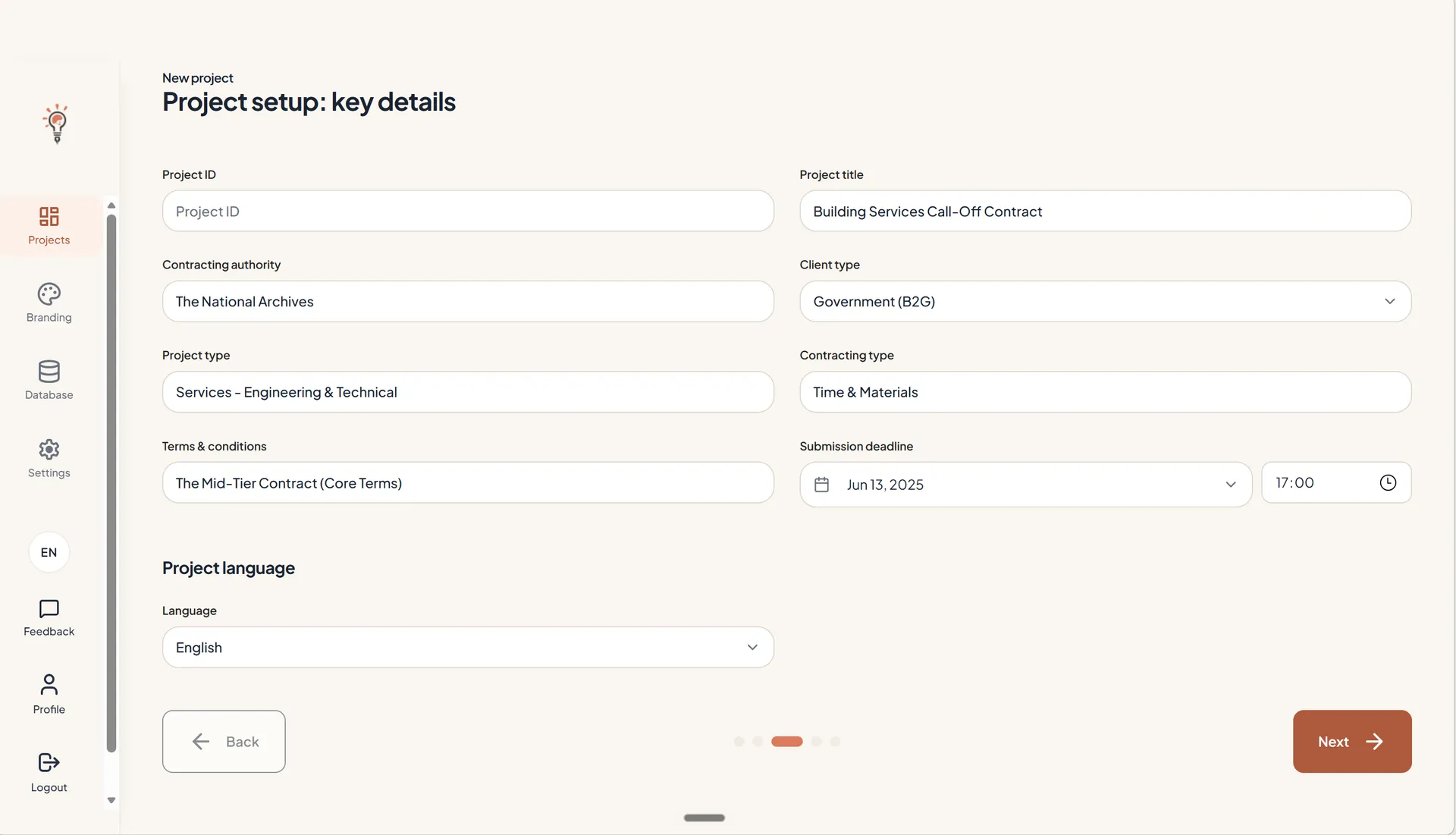Open Settings gear icon
Viewport: 1456px width, 835px height.
pos(49,450)
